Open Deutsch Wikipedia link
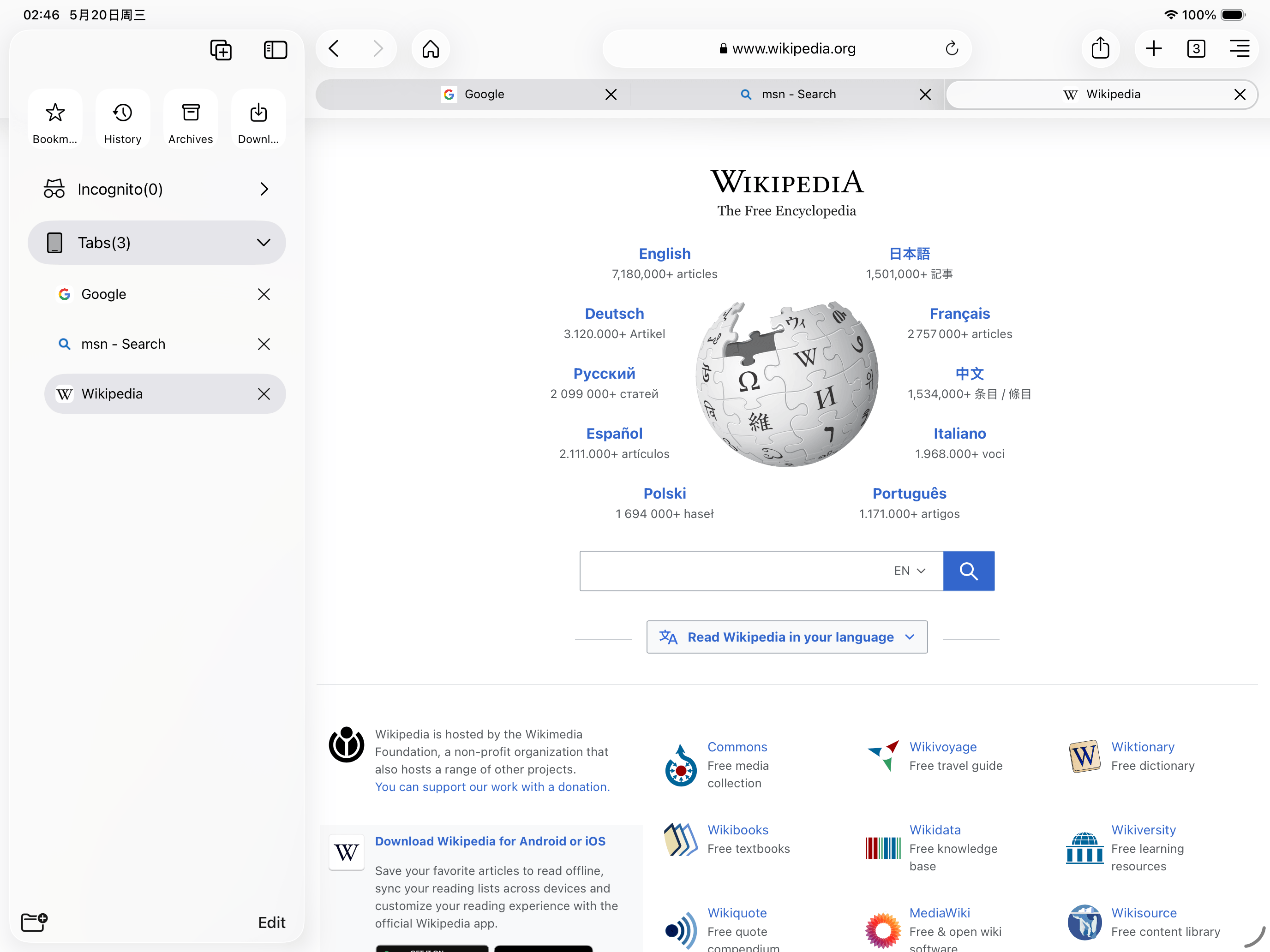The image size is (1270, 952). pos(614,314)
